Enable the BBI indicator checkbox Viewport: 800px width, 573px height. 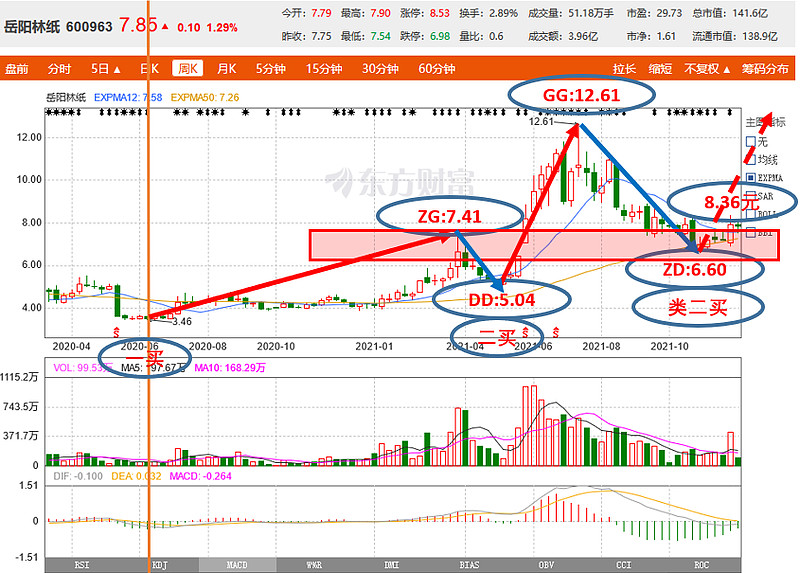tap(751, 233)
